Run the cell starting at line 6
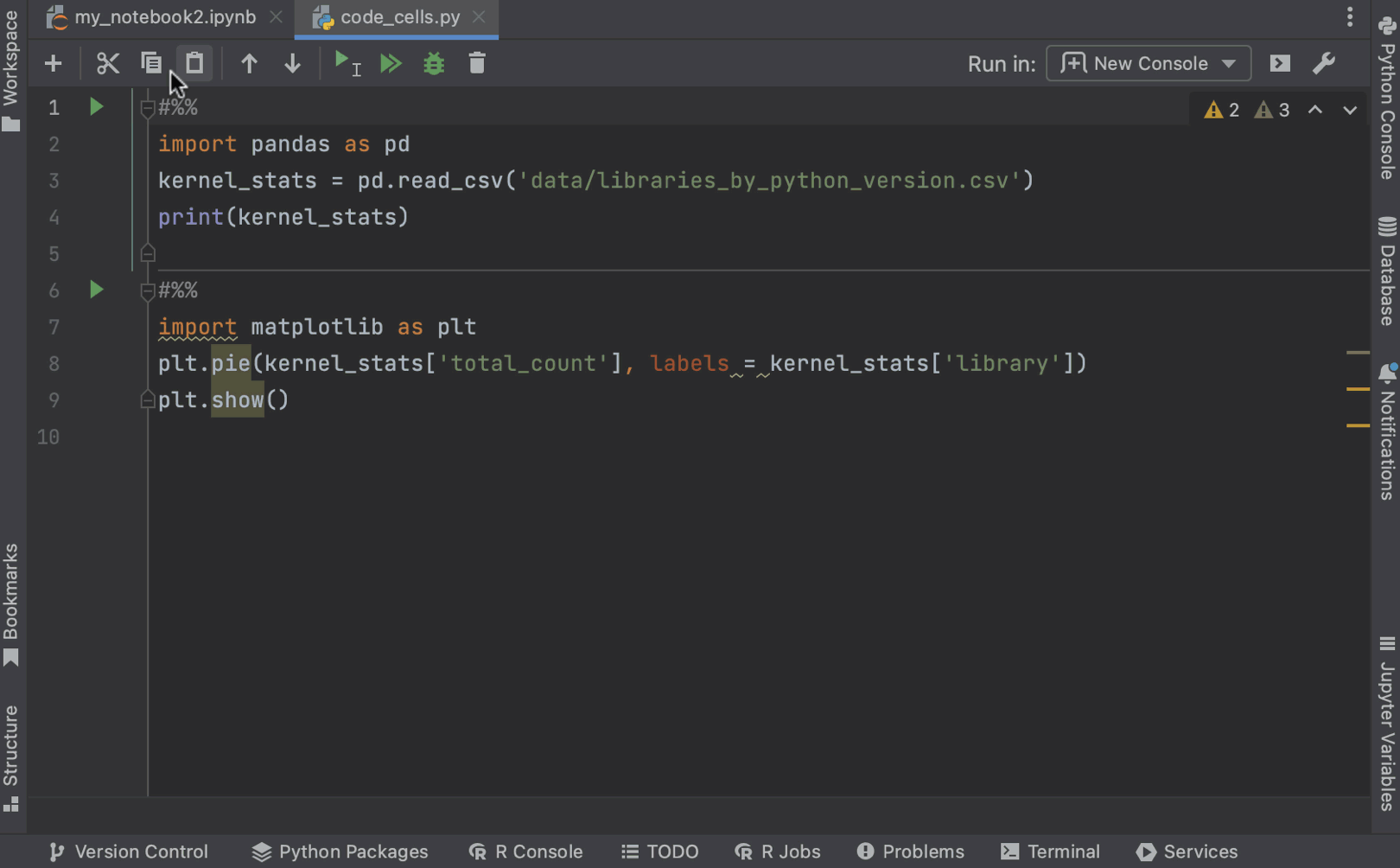This screenshot has width=1400, height=868. [96, 290]
